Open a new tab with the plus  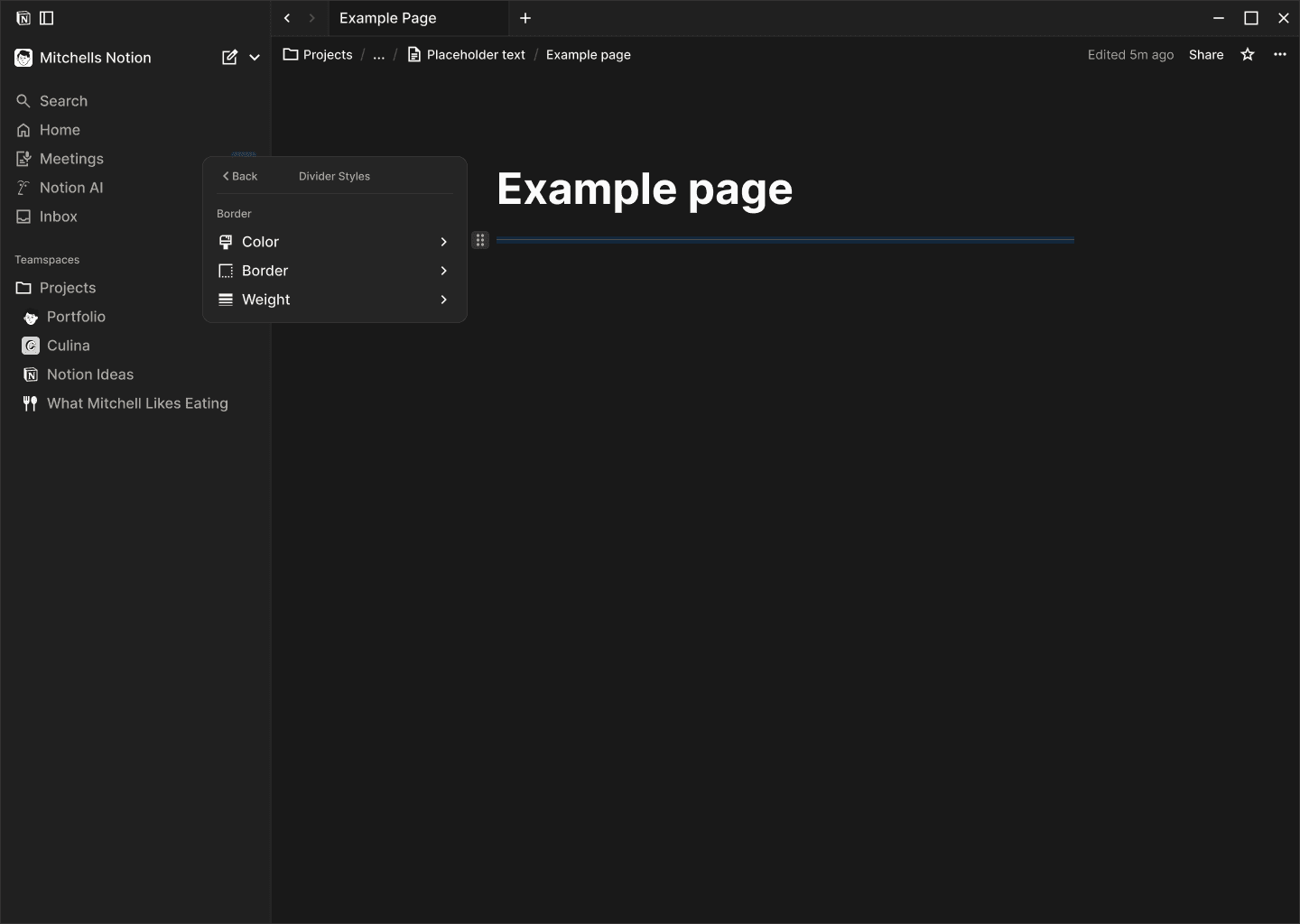(x=525, y=18)
